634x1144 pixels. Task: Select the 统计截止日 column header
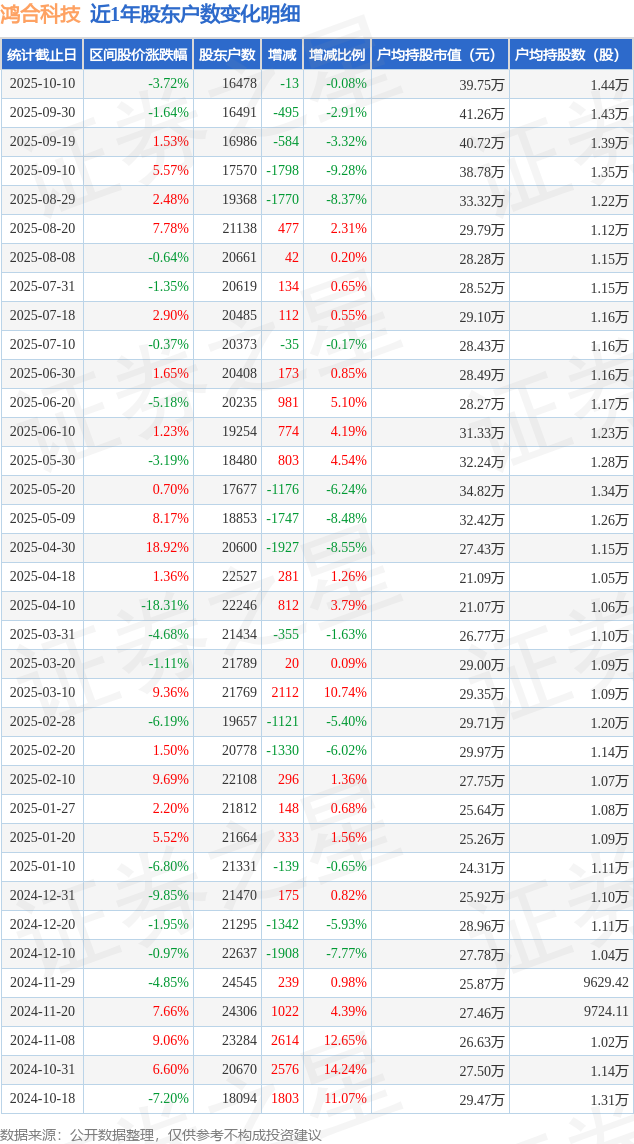(42, 55)
